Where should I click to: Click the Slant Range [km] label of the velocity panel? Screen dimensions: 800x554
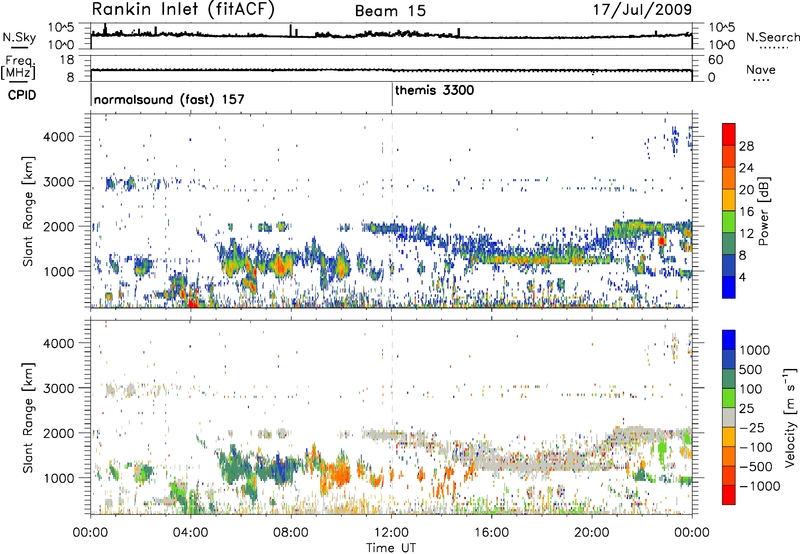pyautogui.click(x=28, y=417)
